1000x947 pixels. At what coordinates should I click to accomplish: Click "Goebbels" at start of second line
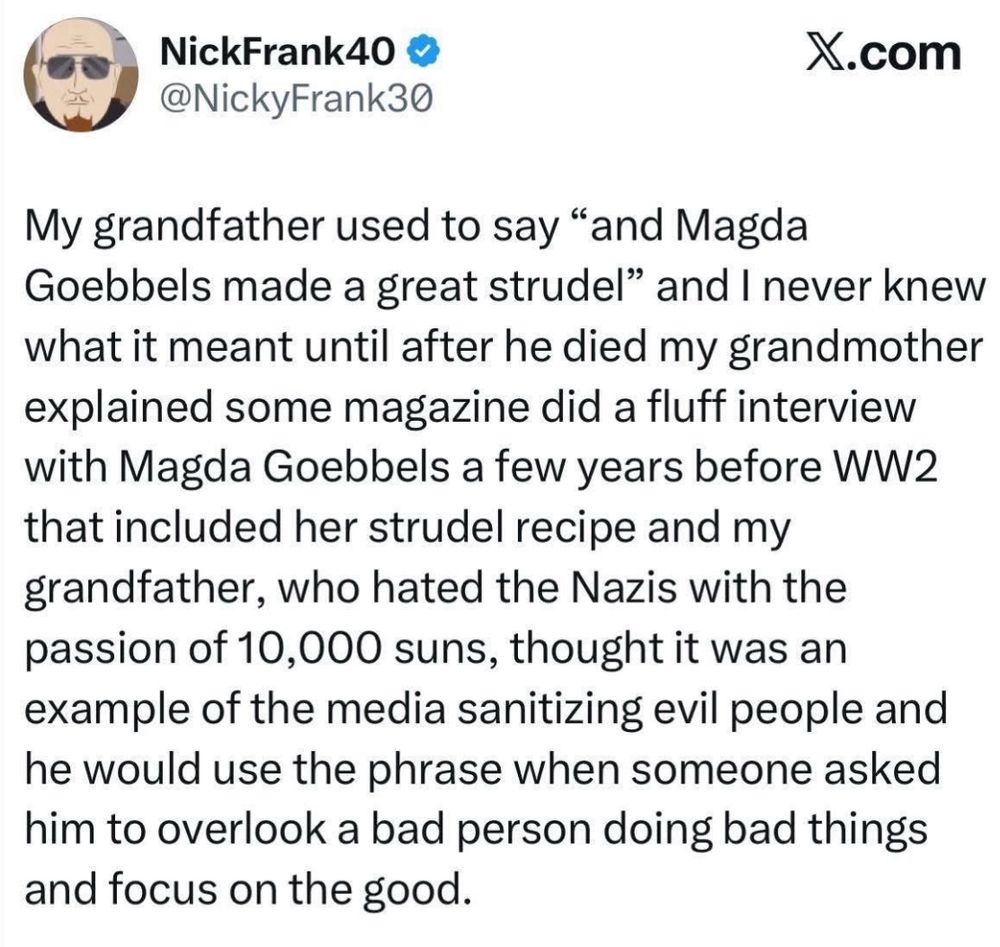[x=118, y=286]
